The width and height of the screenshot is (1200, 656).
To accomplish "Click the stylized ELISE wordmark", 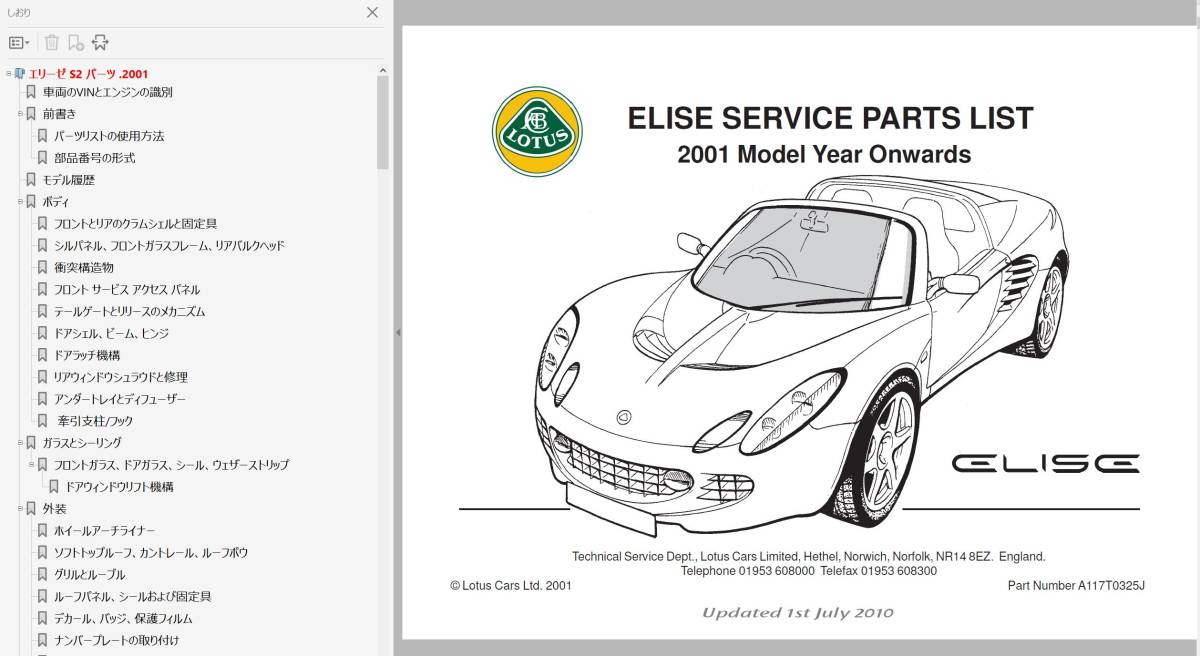I will (x=1045, y=464).
